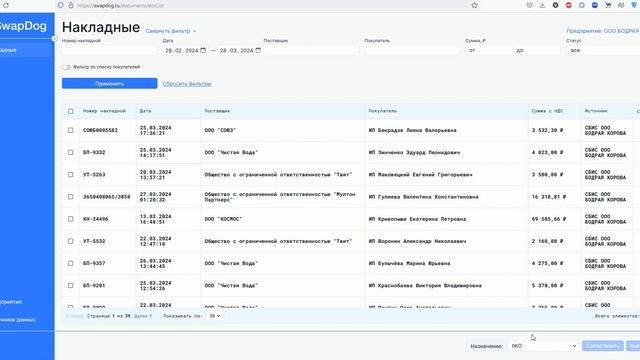Collapse filter via 'Свернуть фильтр' toggle
The height and width of the screenshot is (360, 640).
tap(171, 31)
